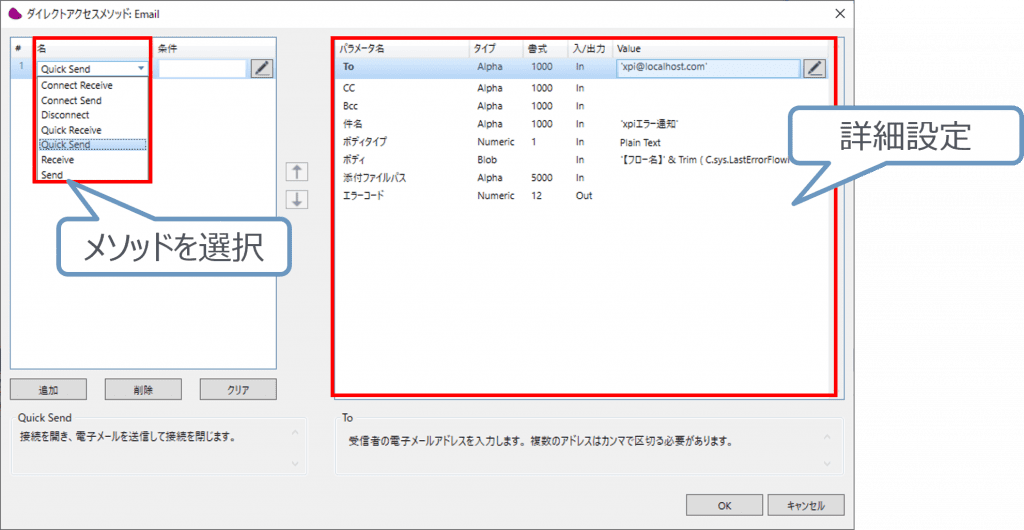Pick Disconnect from the method list
This screenshot has width=1024, height=530.
(x=65, y=115)
